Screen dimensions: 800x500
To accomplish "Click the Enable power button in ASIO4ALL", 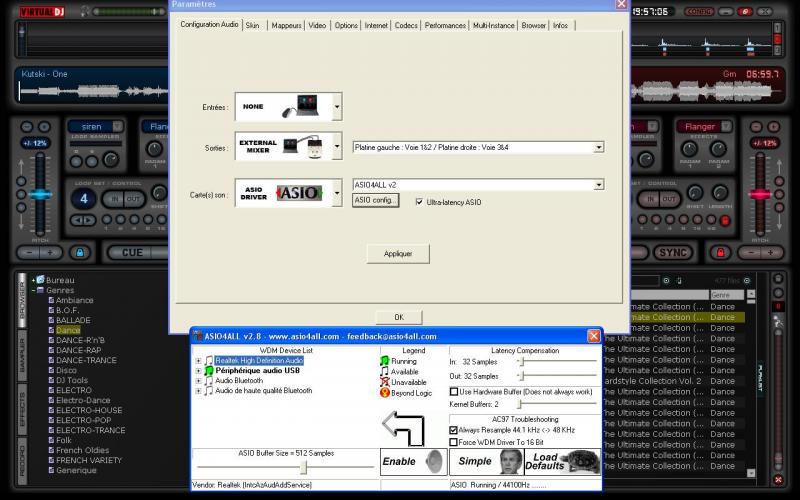I will tap(414, 461).
